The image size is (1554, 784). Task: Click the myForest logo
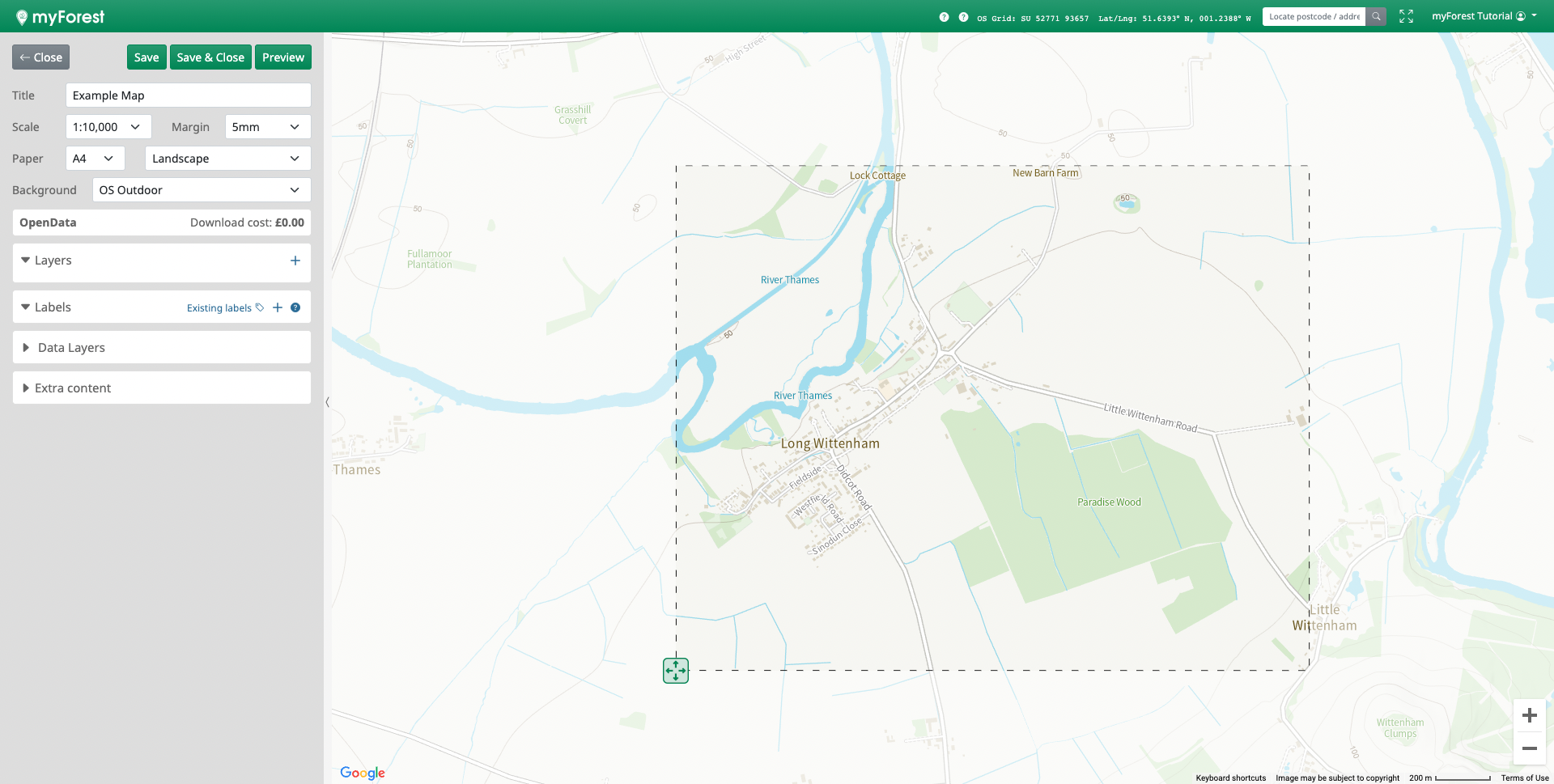tap(61, 17)
